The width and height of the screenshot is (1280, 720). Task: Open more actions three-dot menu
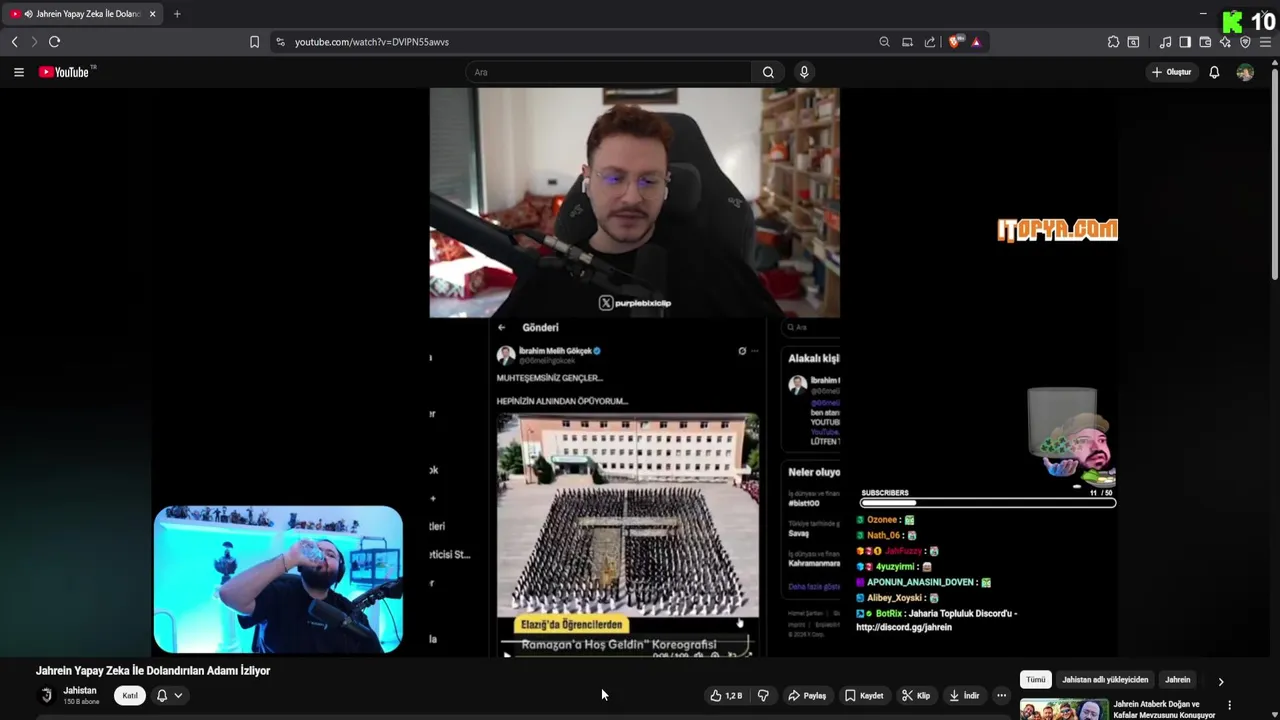1001,695
